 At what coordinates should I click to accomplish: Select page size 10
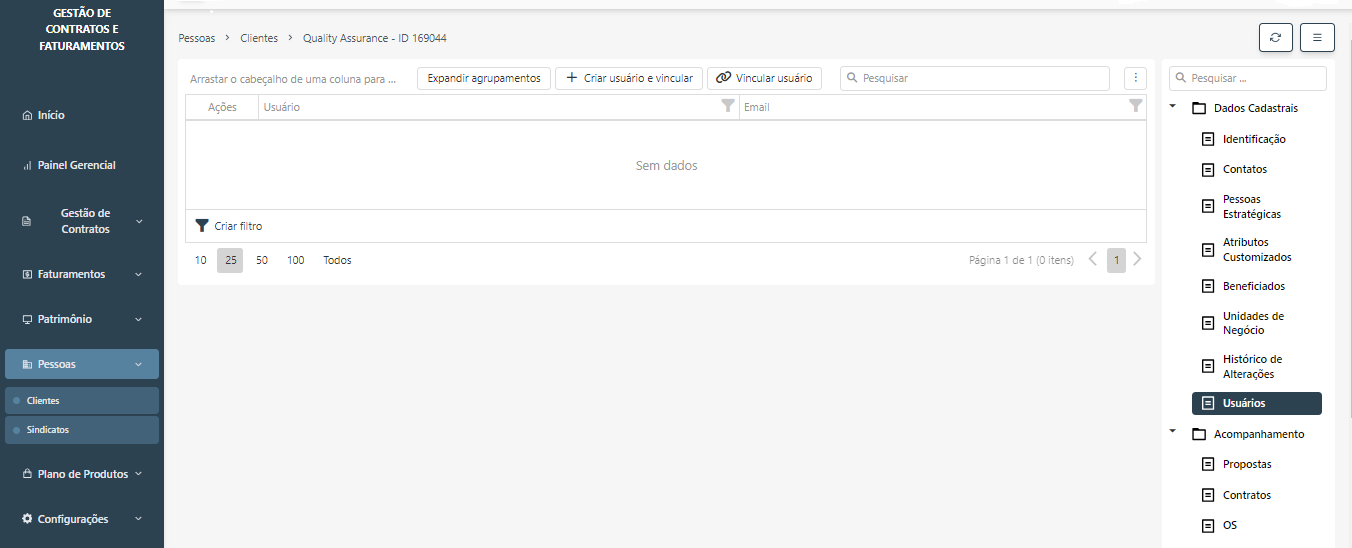[201, 260]
